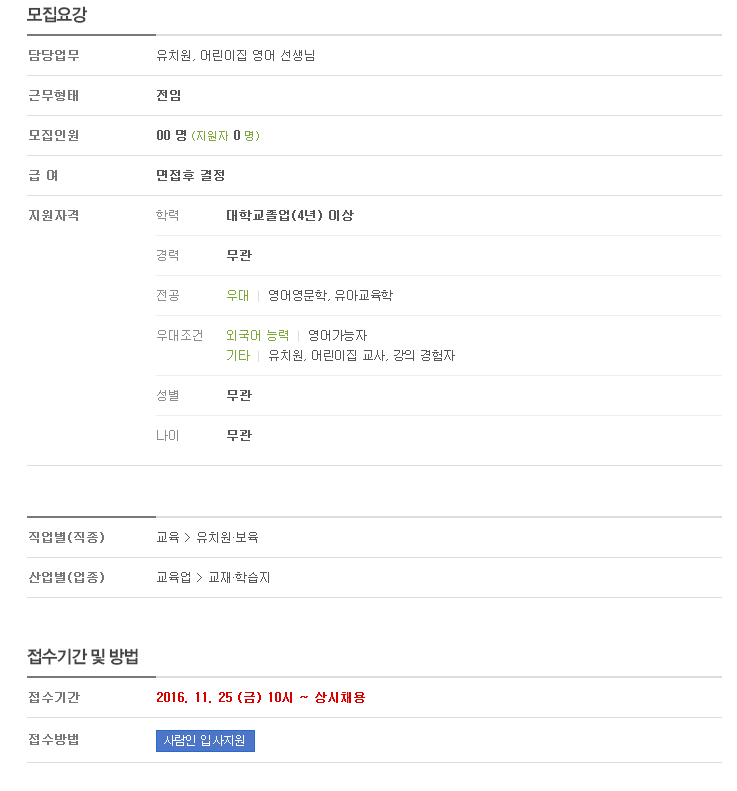Click the 외국어 능력 preferred condition label
This screenshot has width=737, height=791.
[258, 335]
